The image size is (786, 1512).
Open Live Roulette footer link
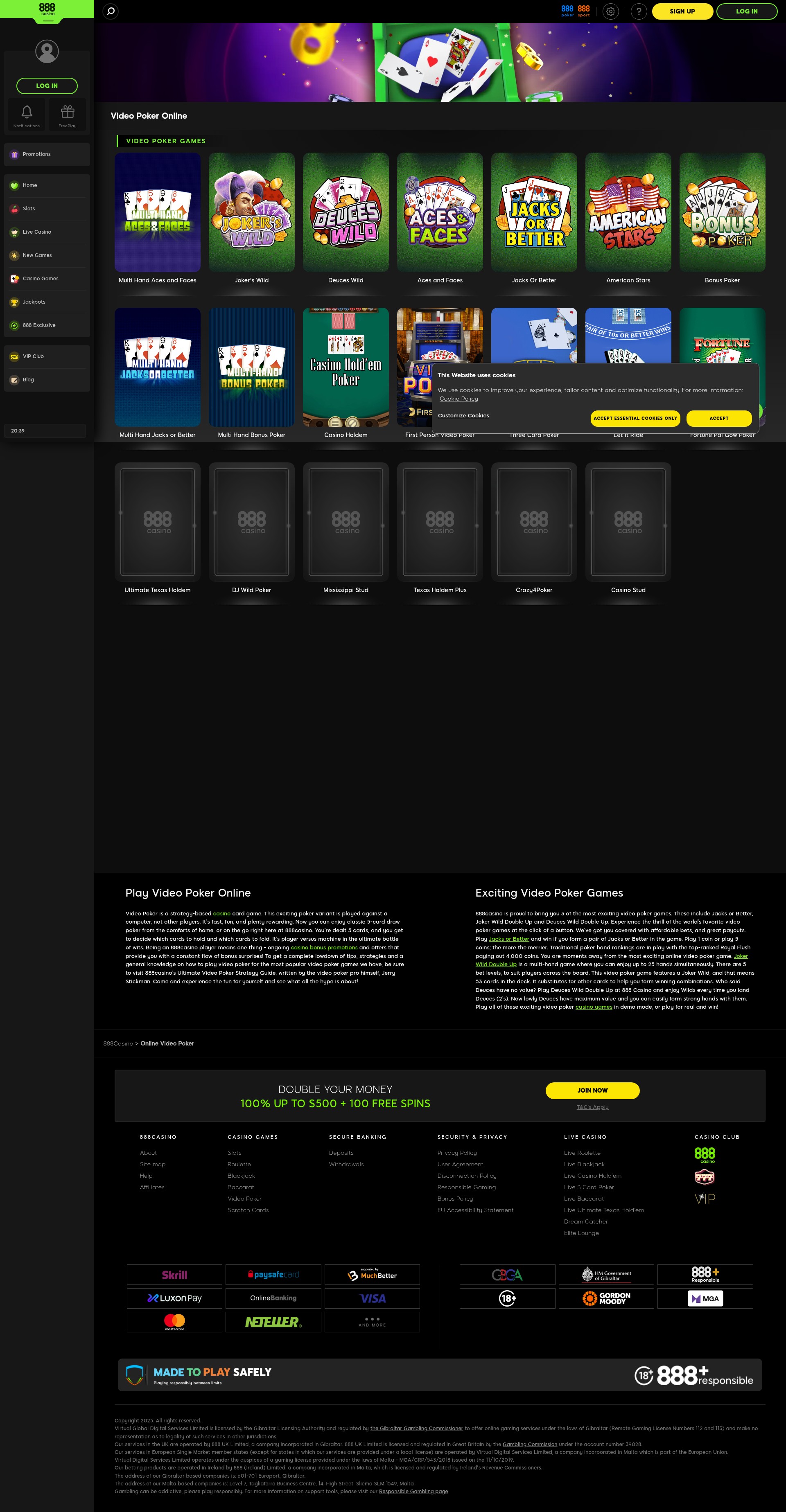point(582,1153)
